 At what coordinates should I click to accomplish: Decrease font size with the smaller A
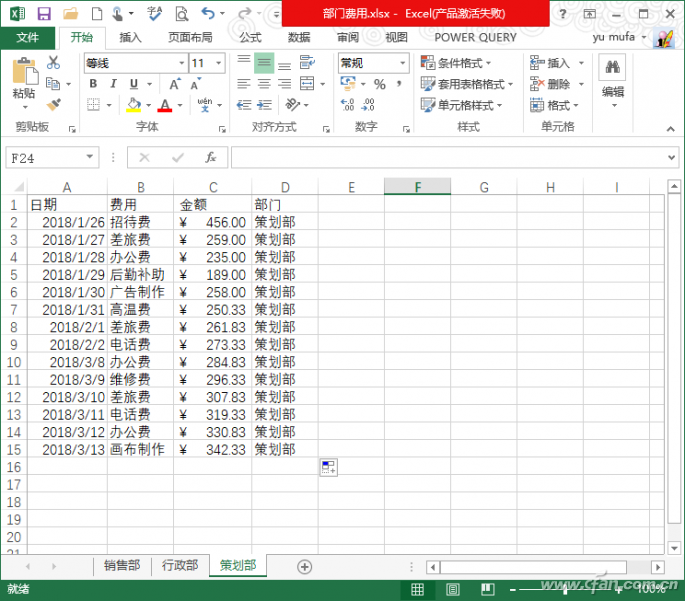[195, 84]
